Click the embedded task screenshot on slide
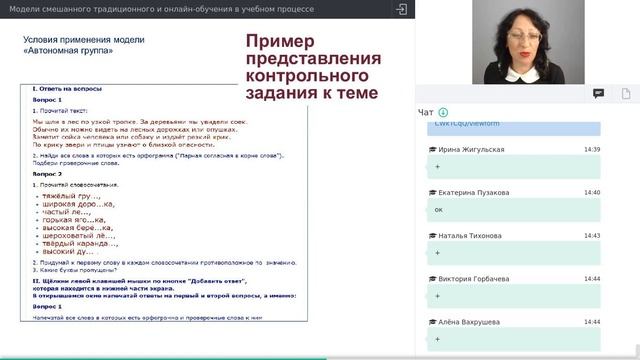This screenshot has height=360, width=640. point(164,203)
